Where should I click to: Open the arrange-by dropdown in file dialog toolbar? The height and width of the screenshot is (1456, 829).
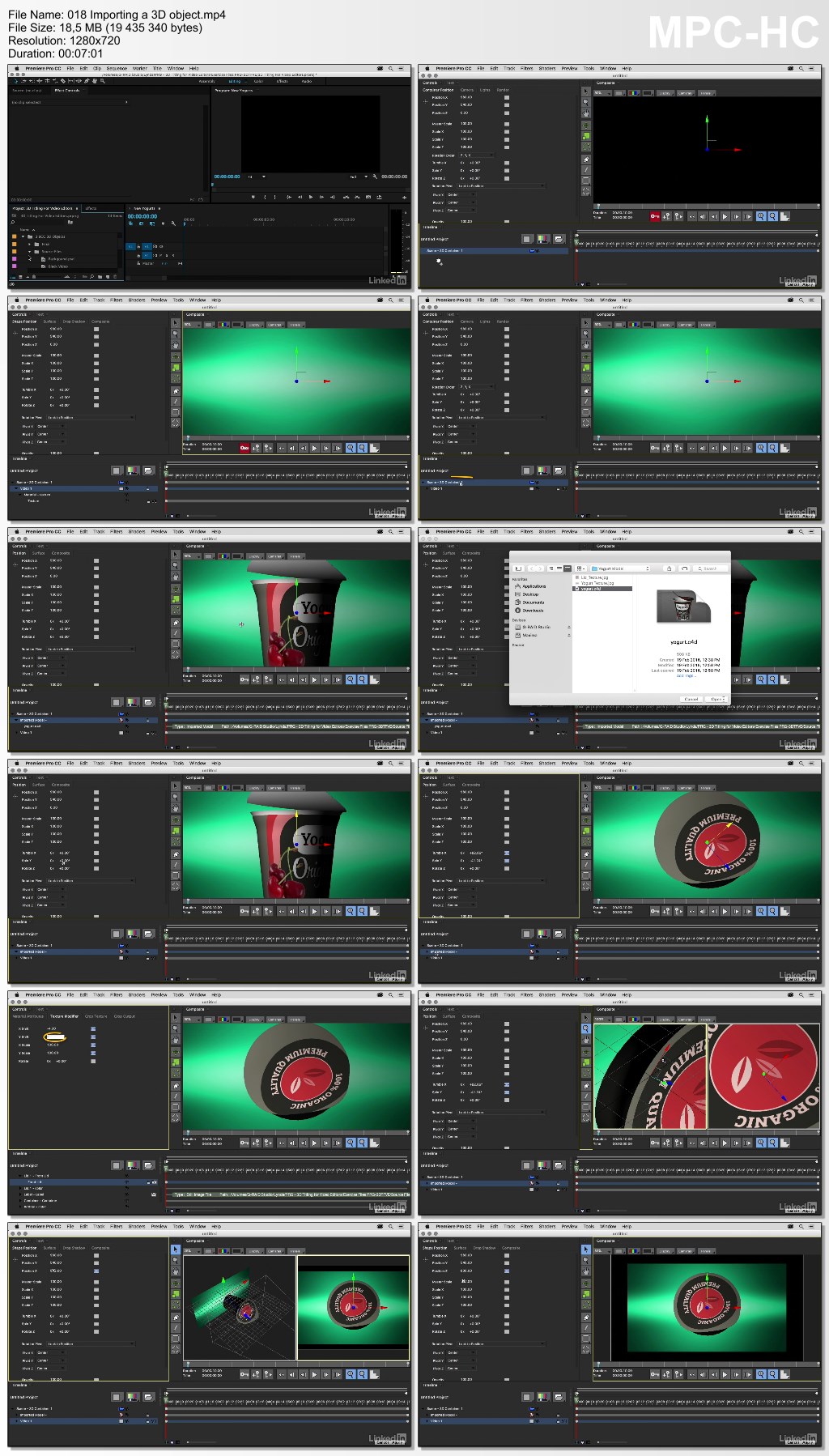pos(580,568)
